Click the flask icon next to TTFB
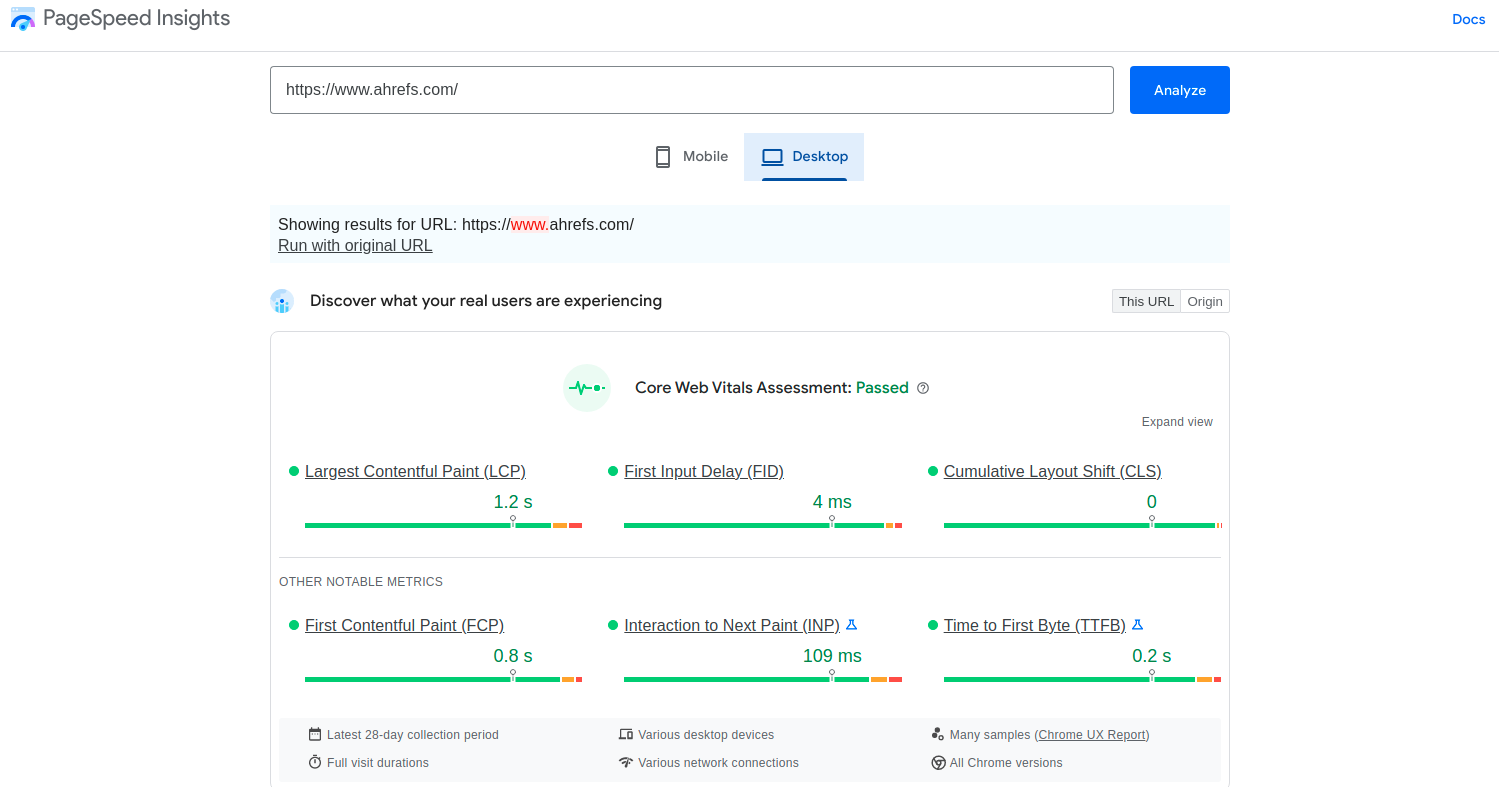The image size is (1499, 787). click(x=1137, y=625)
